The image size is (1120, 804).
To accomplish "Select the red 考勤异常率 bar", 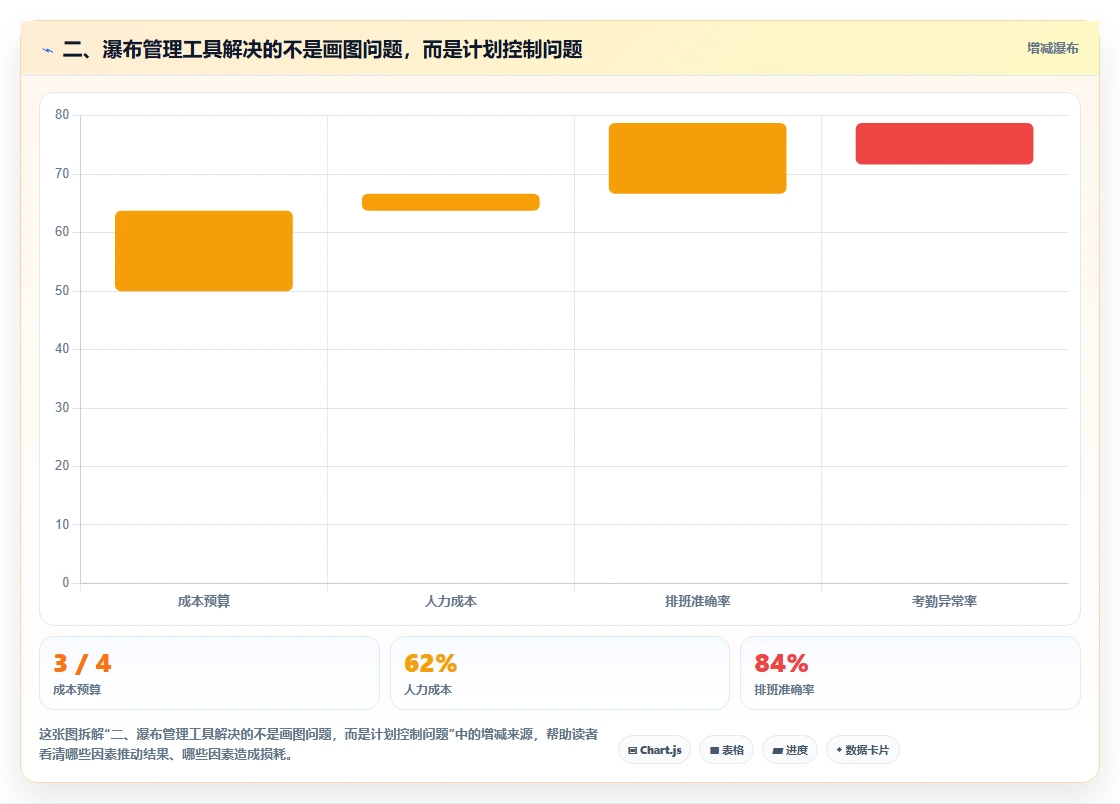I will pos(944,144).
